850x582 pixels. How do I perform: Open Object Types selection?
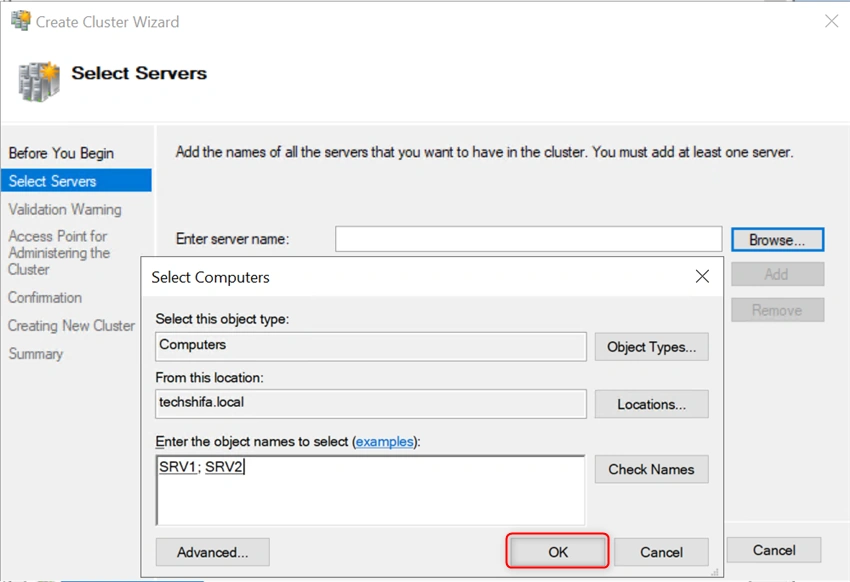(x=651, y=347)
